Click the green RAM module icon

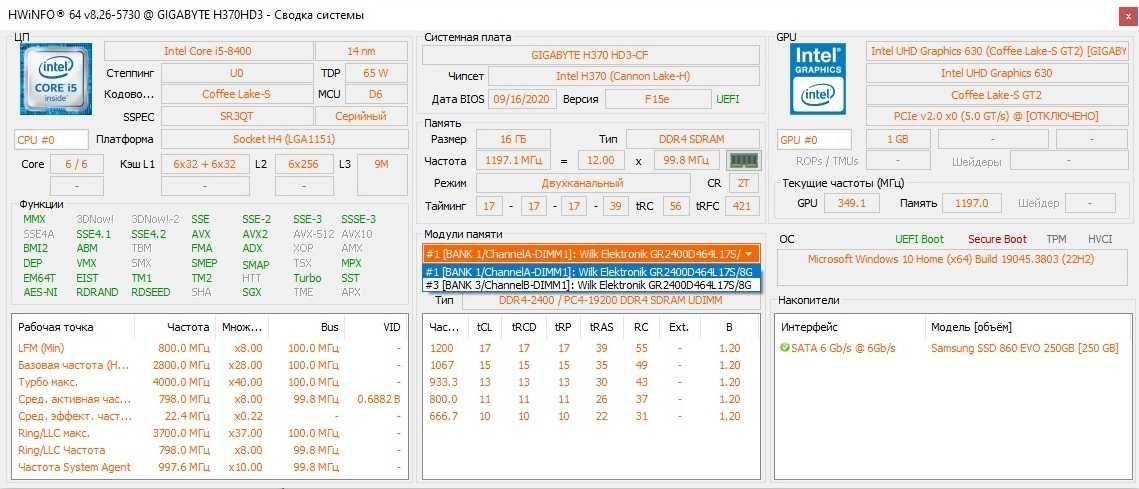click(743, 161)
